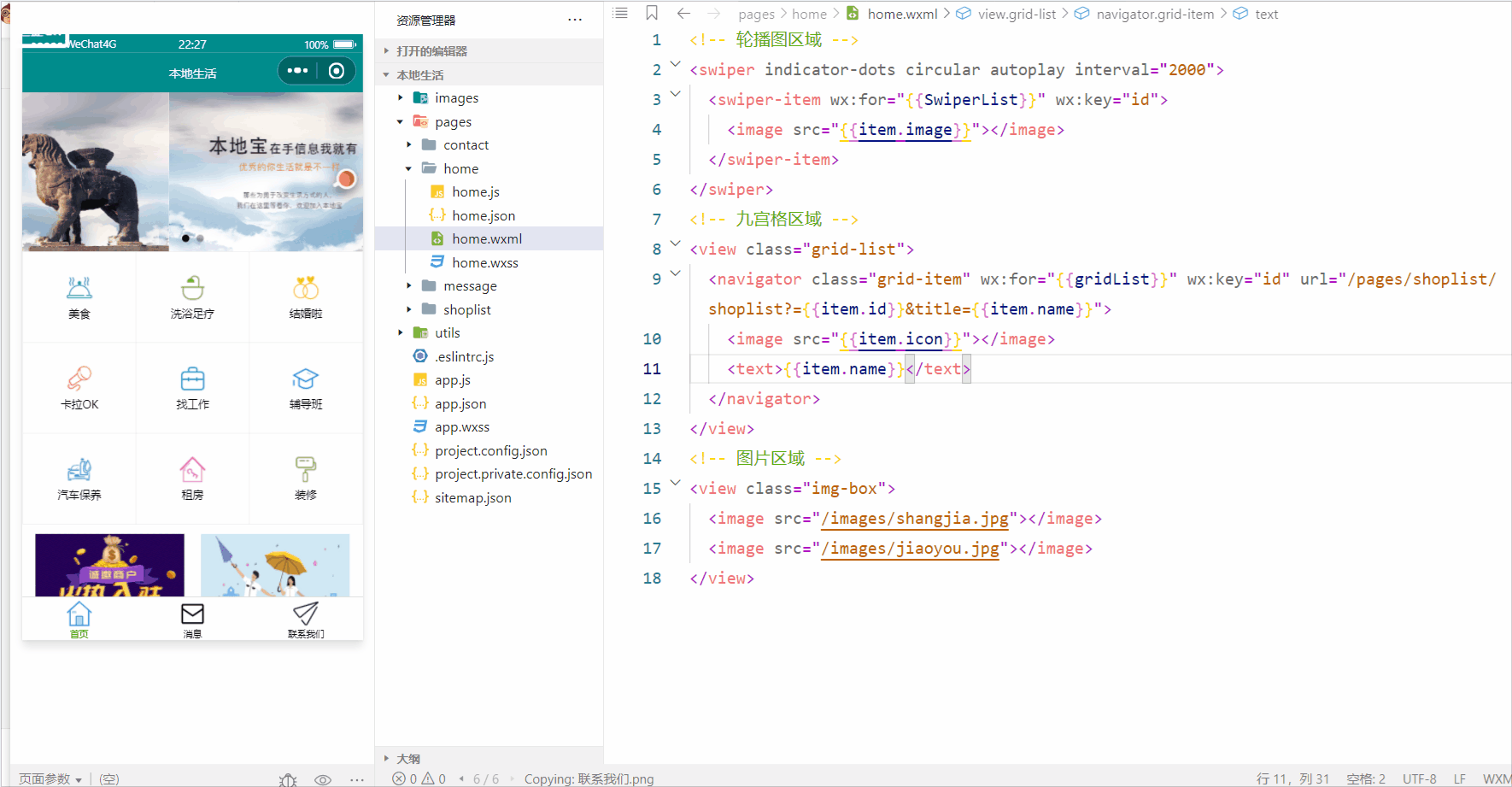
Task: Expand the 大纲 outline section
Action: [x=386, y=758]
